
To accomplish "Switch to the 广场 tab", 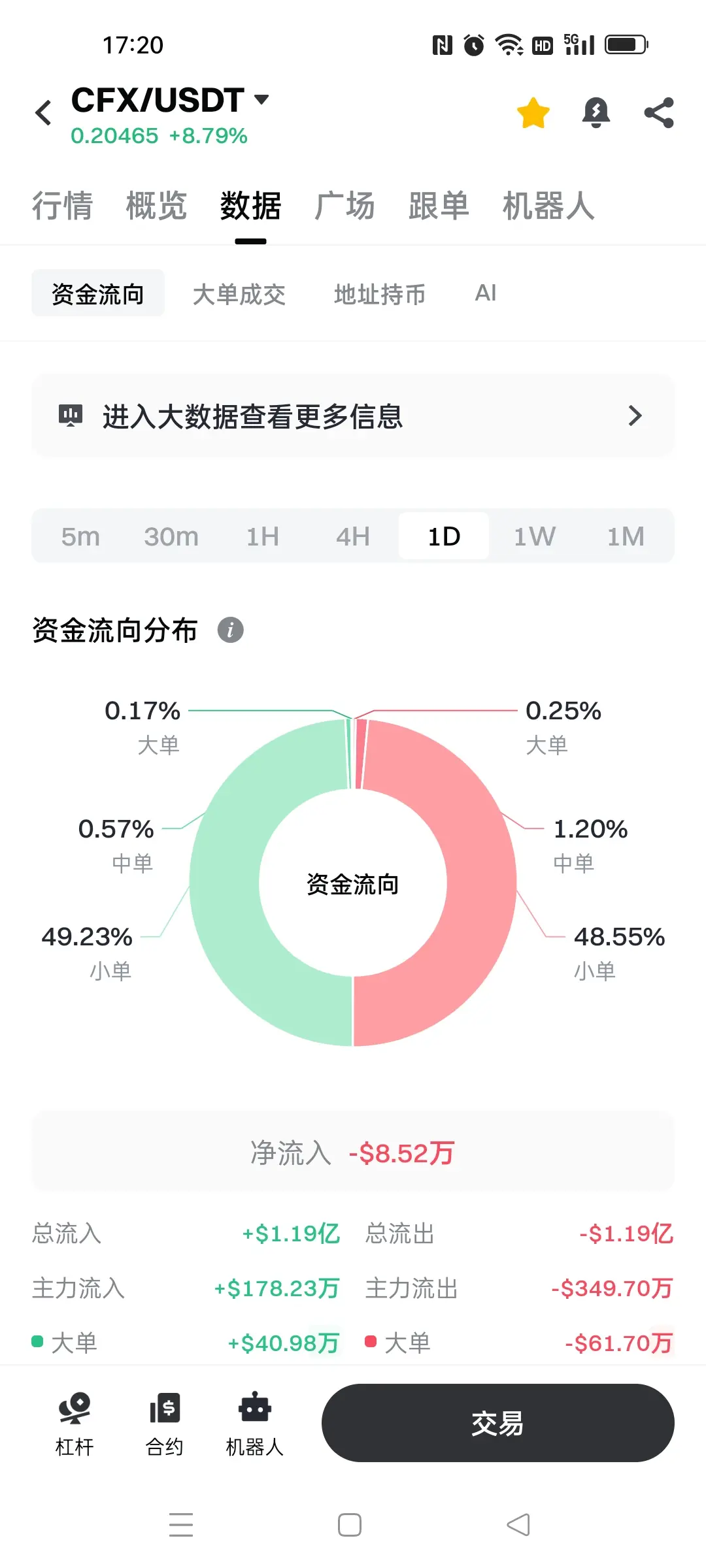I will [x=345, y=206].
